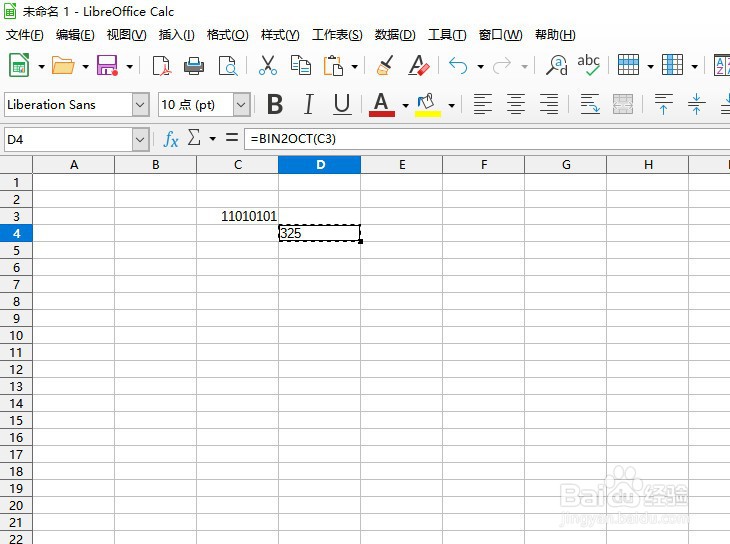Click the Print icon
This screenshot has width=730, height=544.
tap(194, 66)
